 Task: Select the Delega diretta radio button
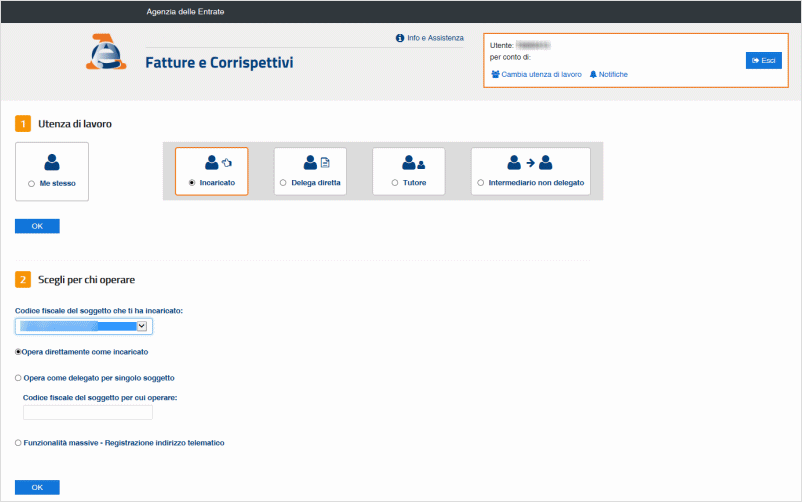tap(283, 183)
